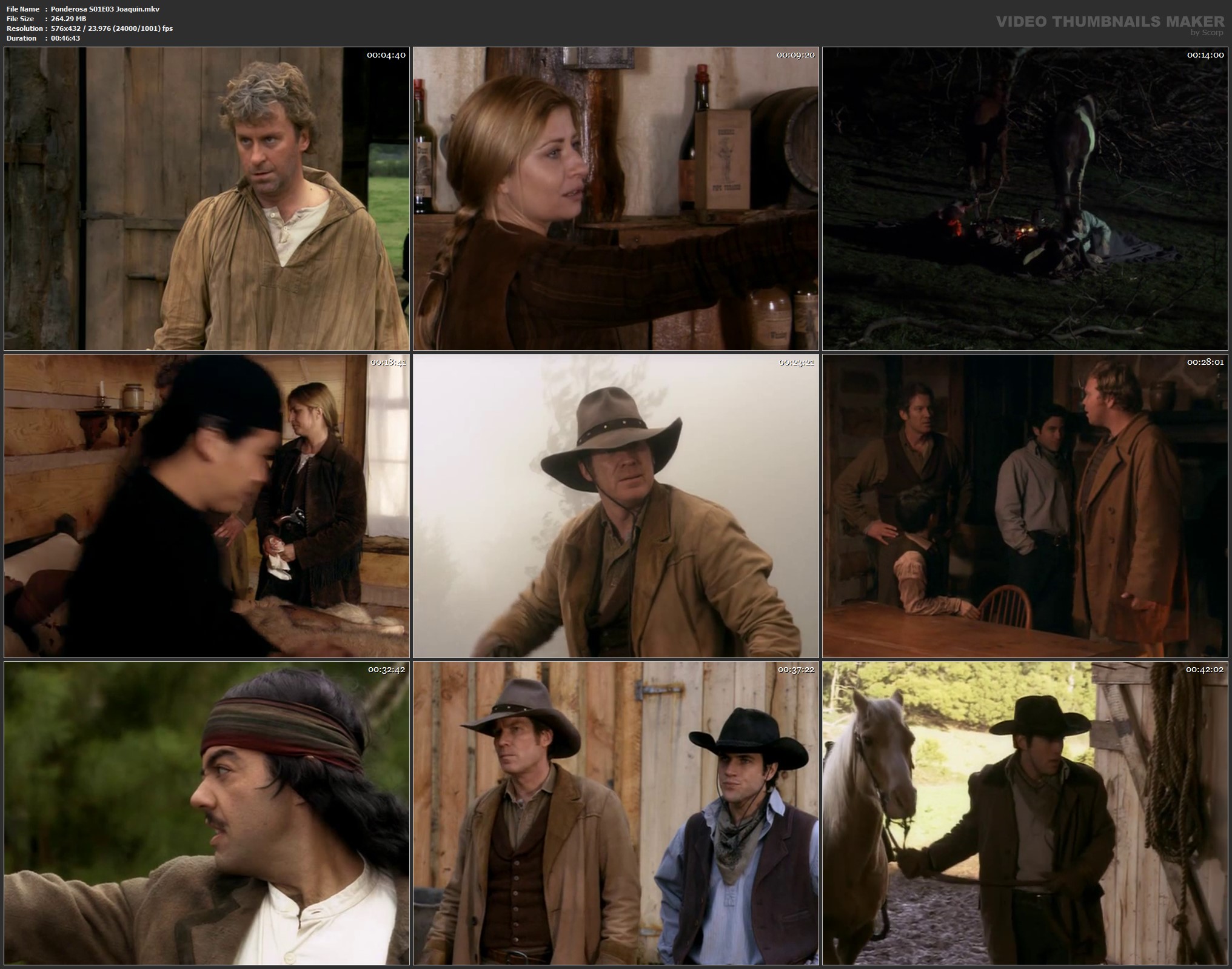Click the file name Ponderosa S01E03 Joaquin.mkv

(x=105, y=9)
